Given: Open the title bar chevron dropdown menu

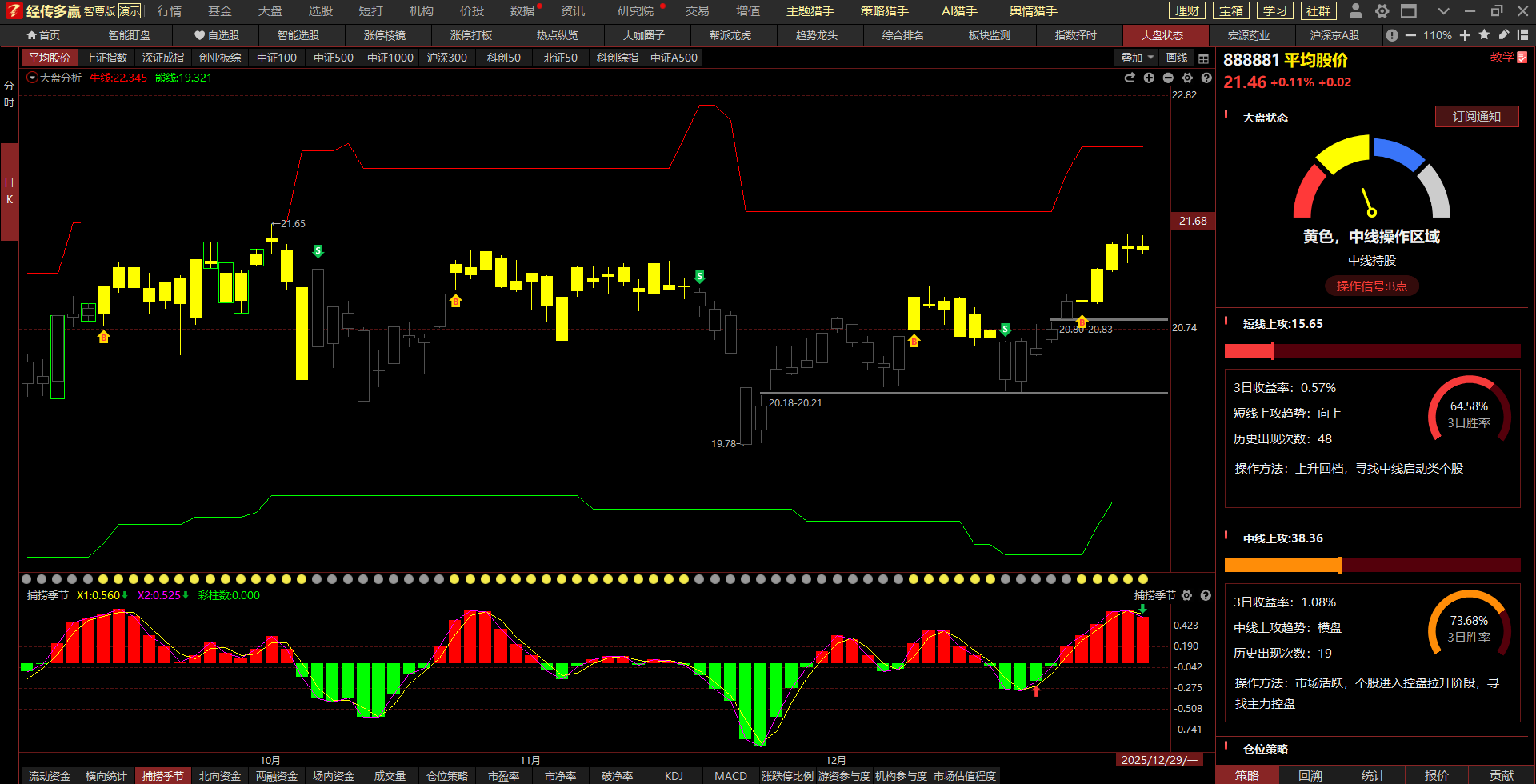Looking at the screenshot, I should click(1443, 10).
